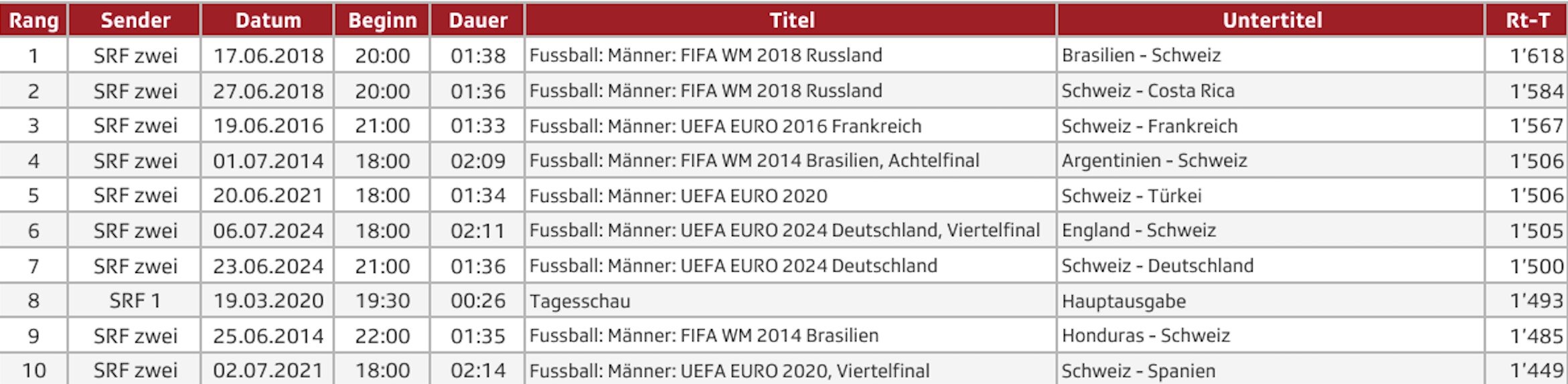
Task: Click the date 19.06.2016
Action: point(268,126)
